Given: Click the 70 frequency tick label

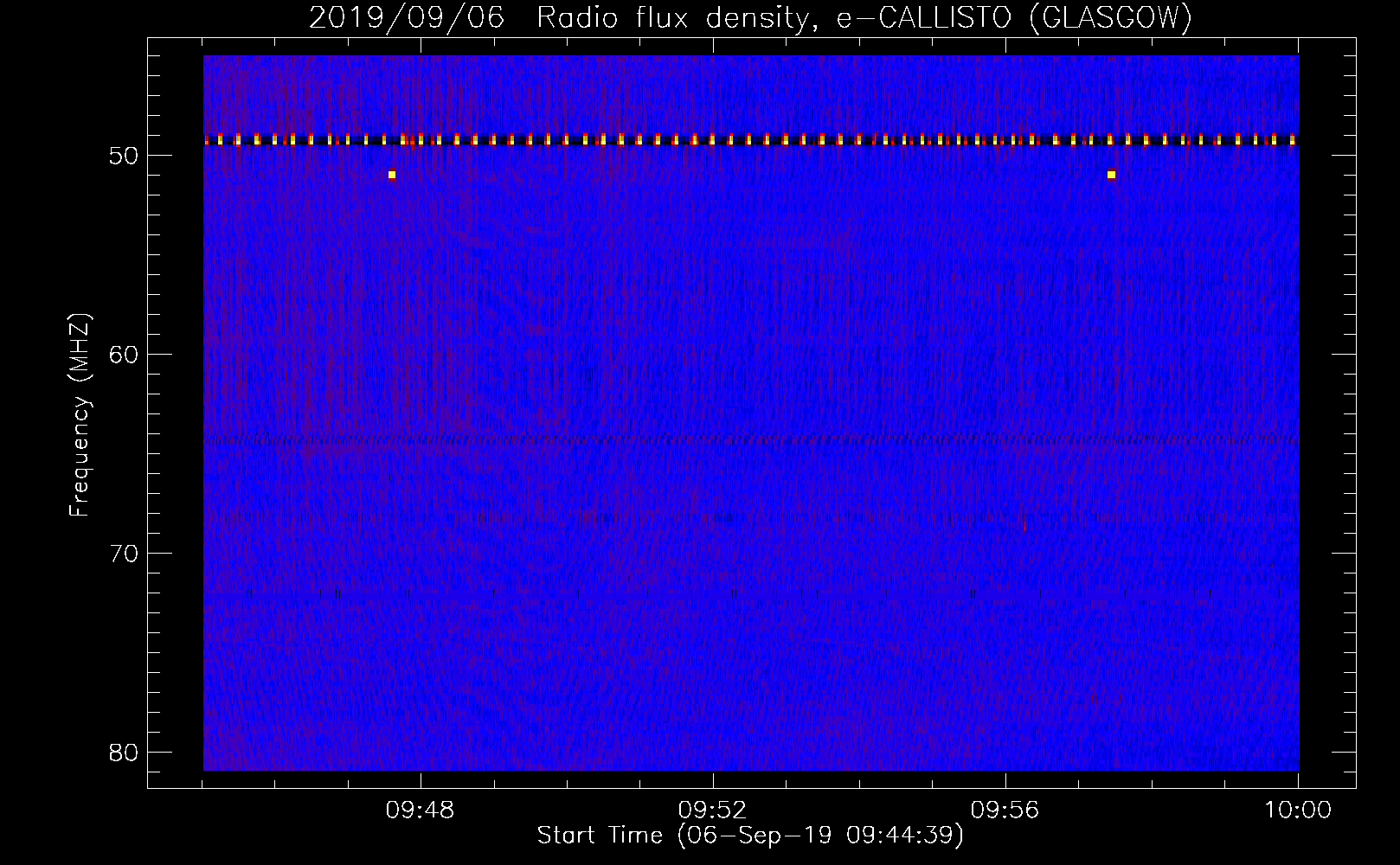Looking at the screenshot, I should [125, 554].
